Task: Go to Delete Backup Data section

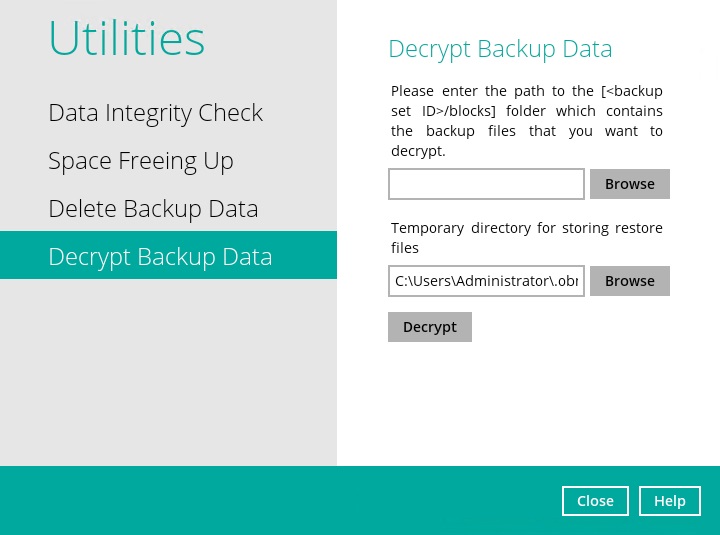Action: click(153, 209)
